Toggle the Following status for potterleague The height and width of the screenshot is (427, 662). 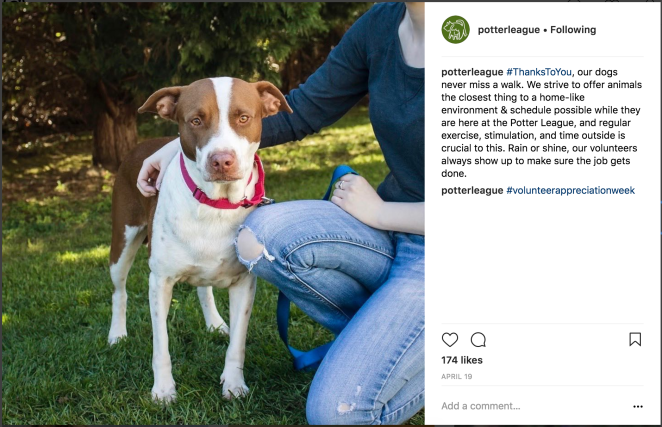pos(573,30)
